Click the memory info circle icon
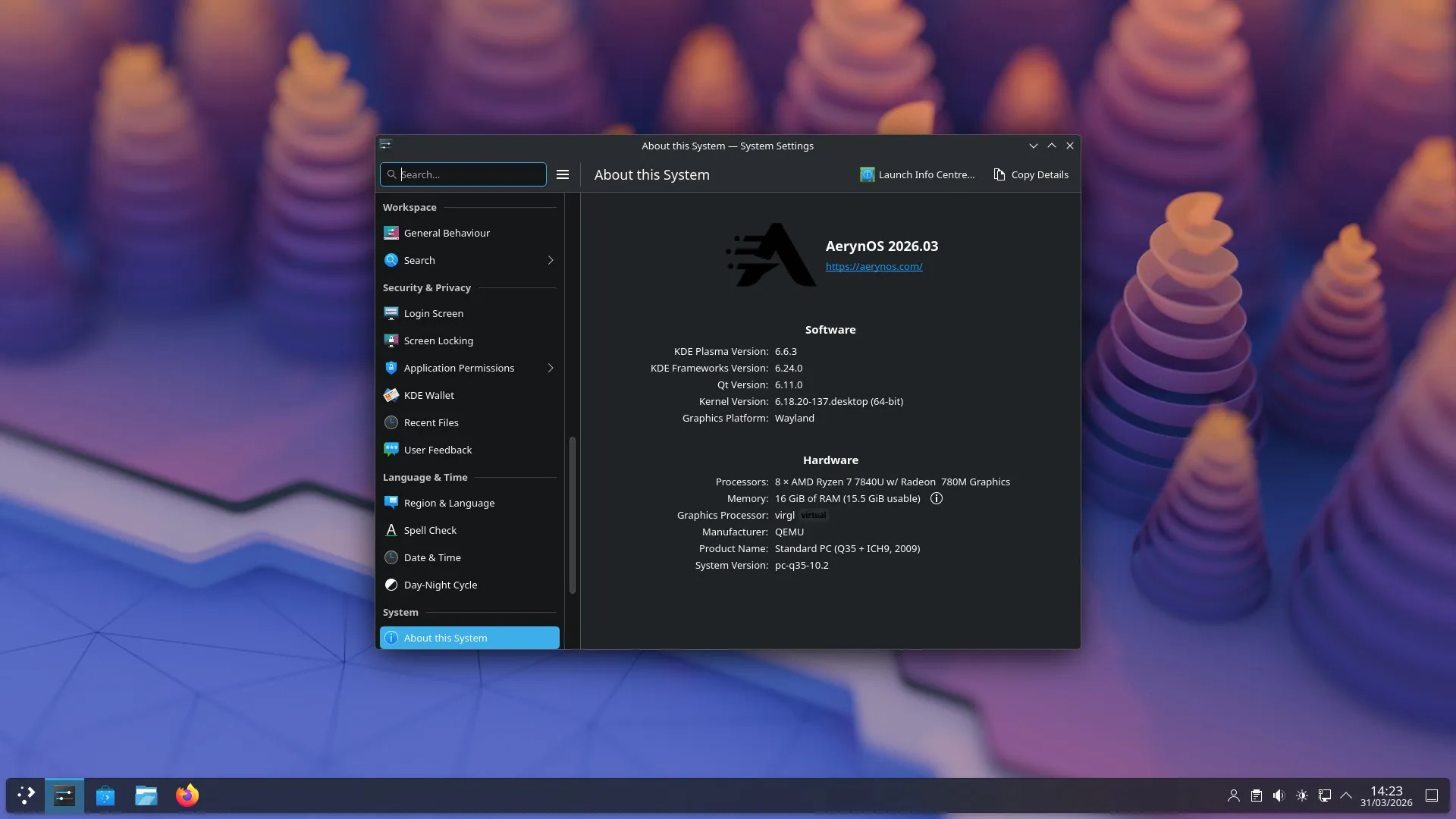1456x819 pixels. 936,498
